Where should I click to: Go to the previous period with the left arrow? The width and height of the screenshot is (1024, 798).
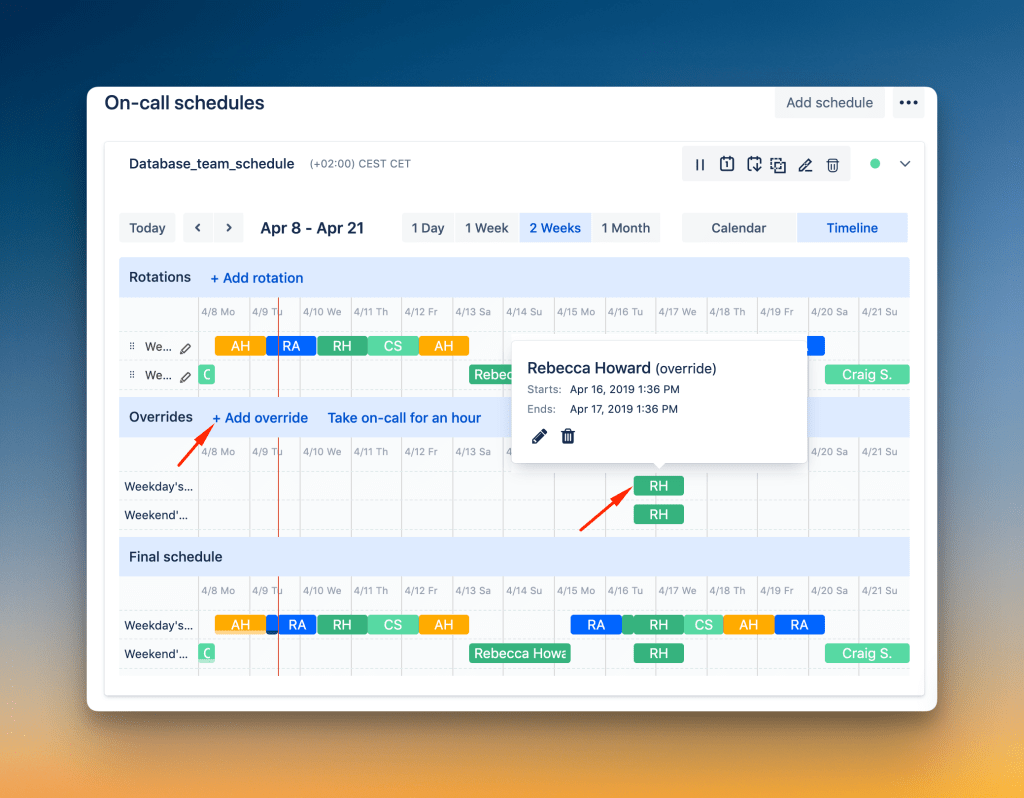click(x=197, y=227)
